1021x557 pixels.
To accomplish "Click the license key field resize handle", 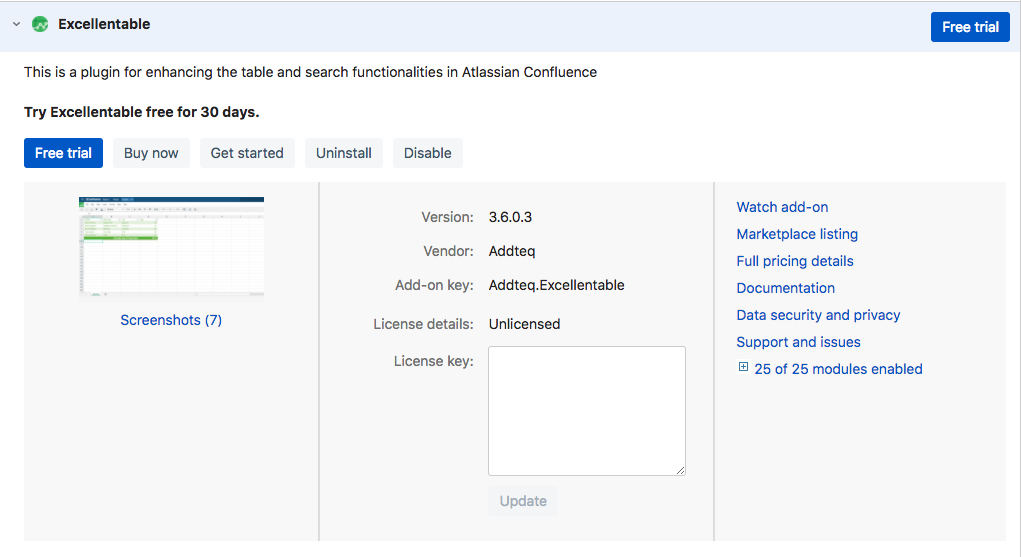I will click(x=680, y=470).
